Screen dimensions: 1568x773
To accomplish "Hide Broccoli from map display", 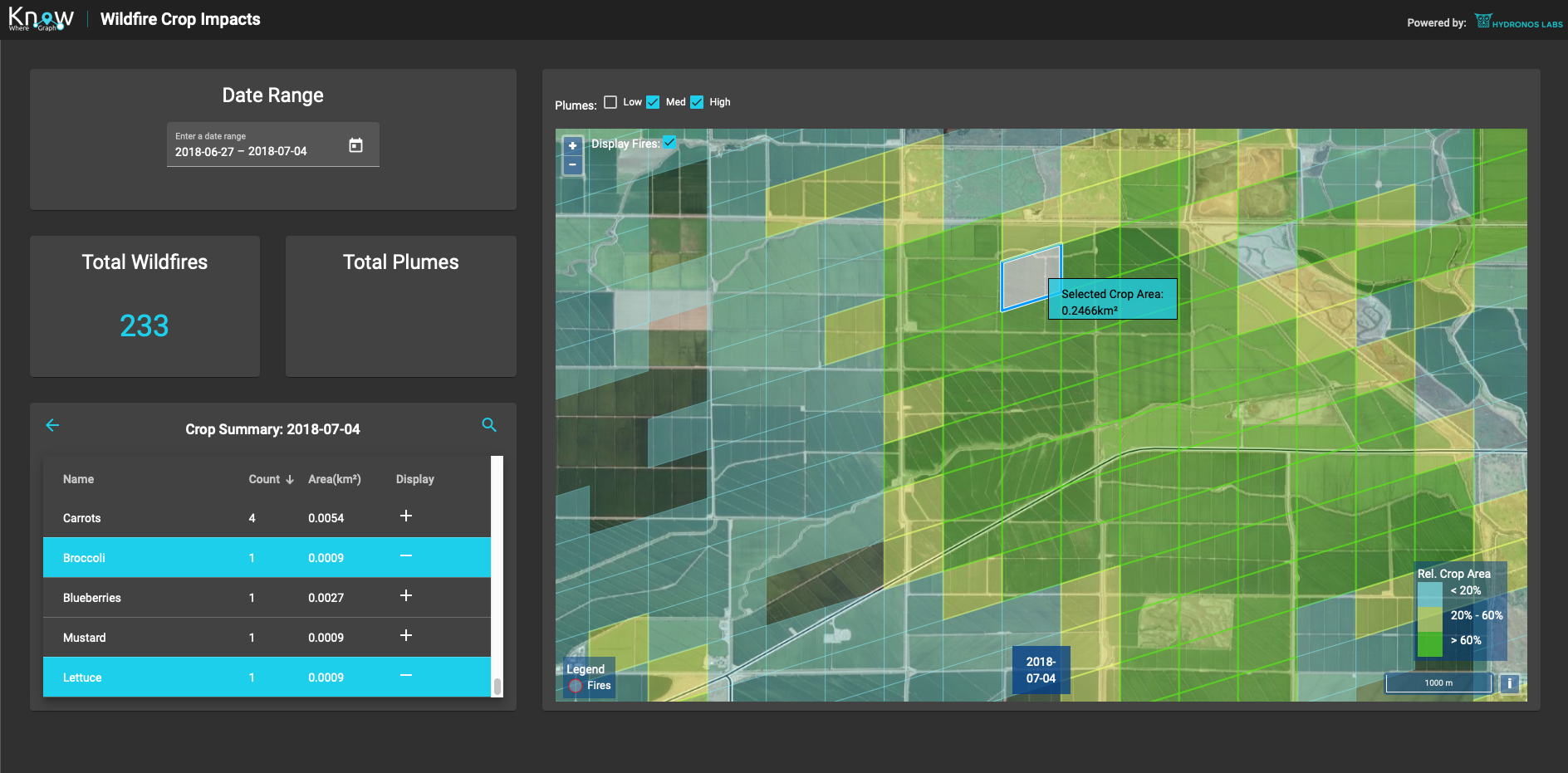I will 406,555.
